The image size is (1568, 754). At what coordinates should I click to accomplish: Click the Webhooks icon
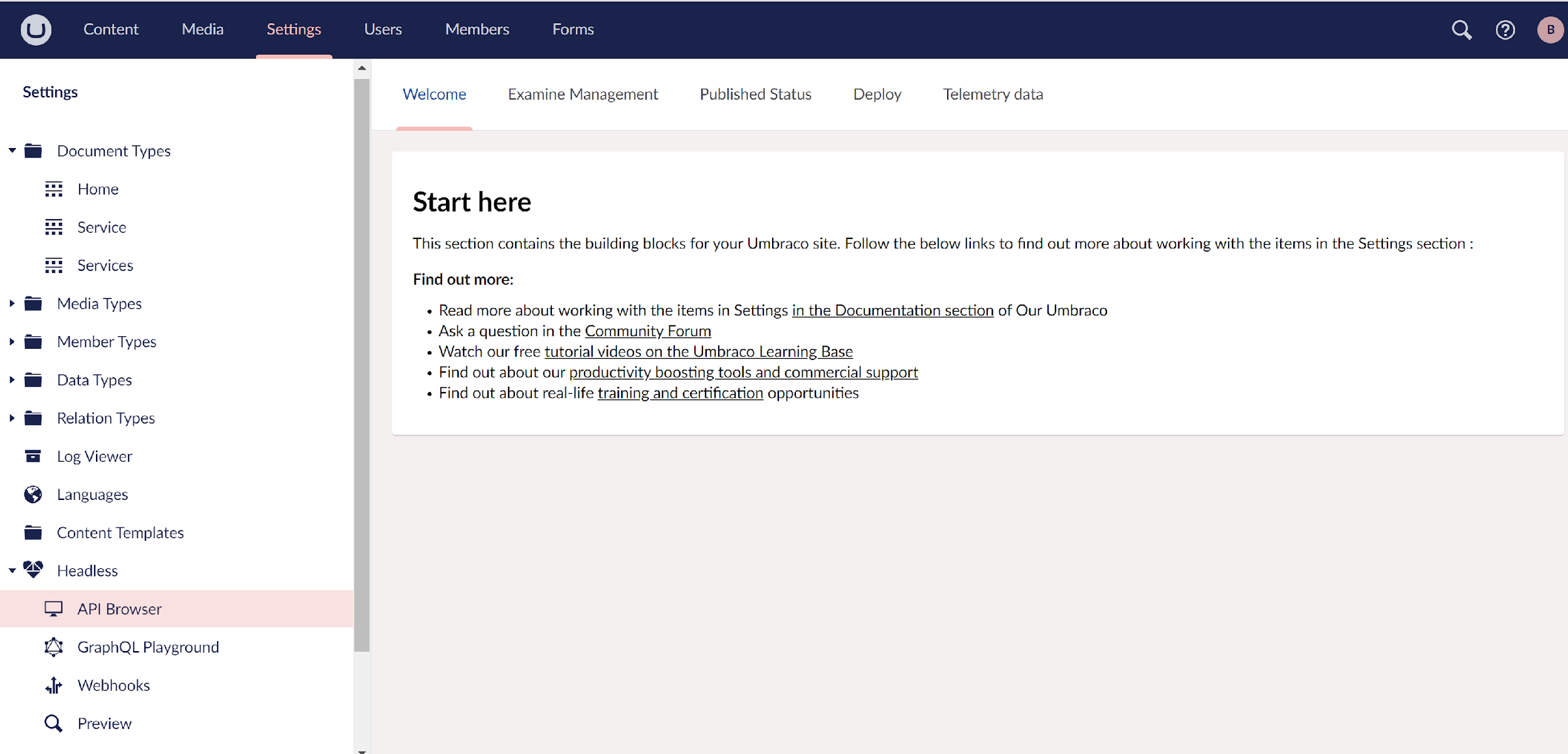[x=54, y=685]
